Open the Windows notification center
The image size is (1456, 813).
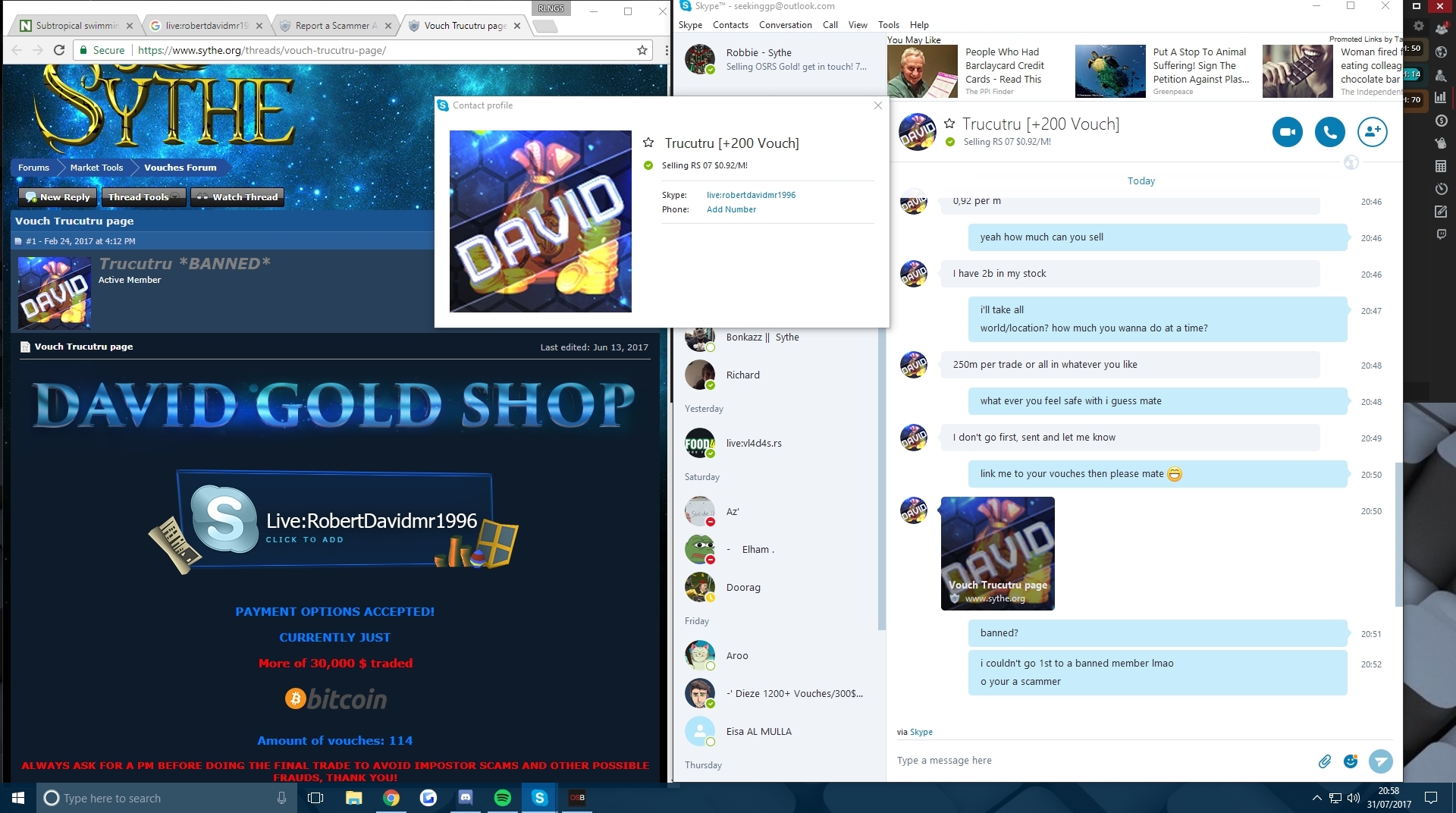pyautogui.click(x=1431, y=798)
